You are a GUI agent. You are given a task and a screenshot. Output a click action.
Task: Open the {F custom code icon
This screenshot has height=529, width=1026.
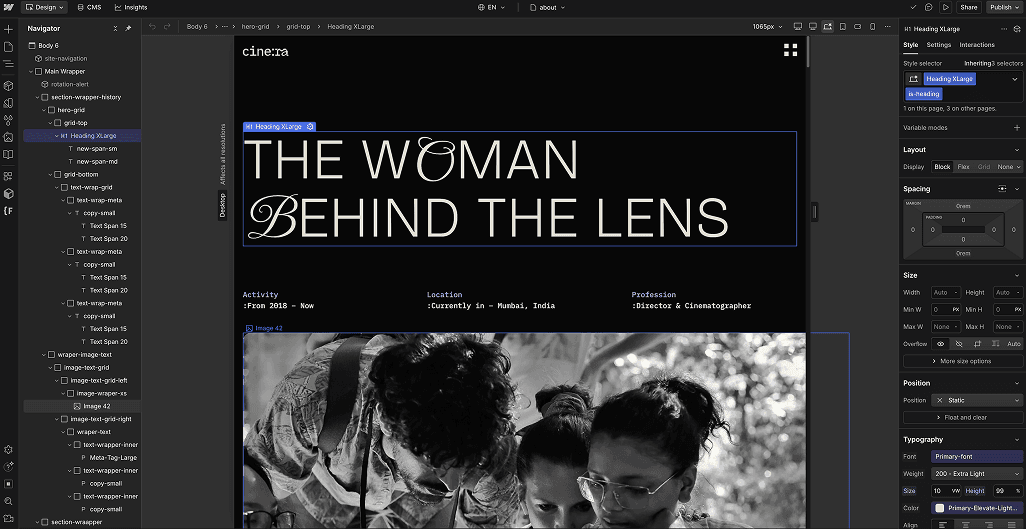pyautogui.click(x=8, y=211)
